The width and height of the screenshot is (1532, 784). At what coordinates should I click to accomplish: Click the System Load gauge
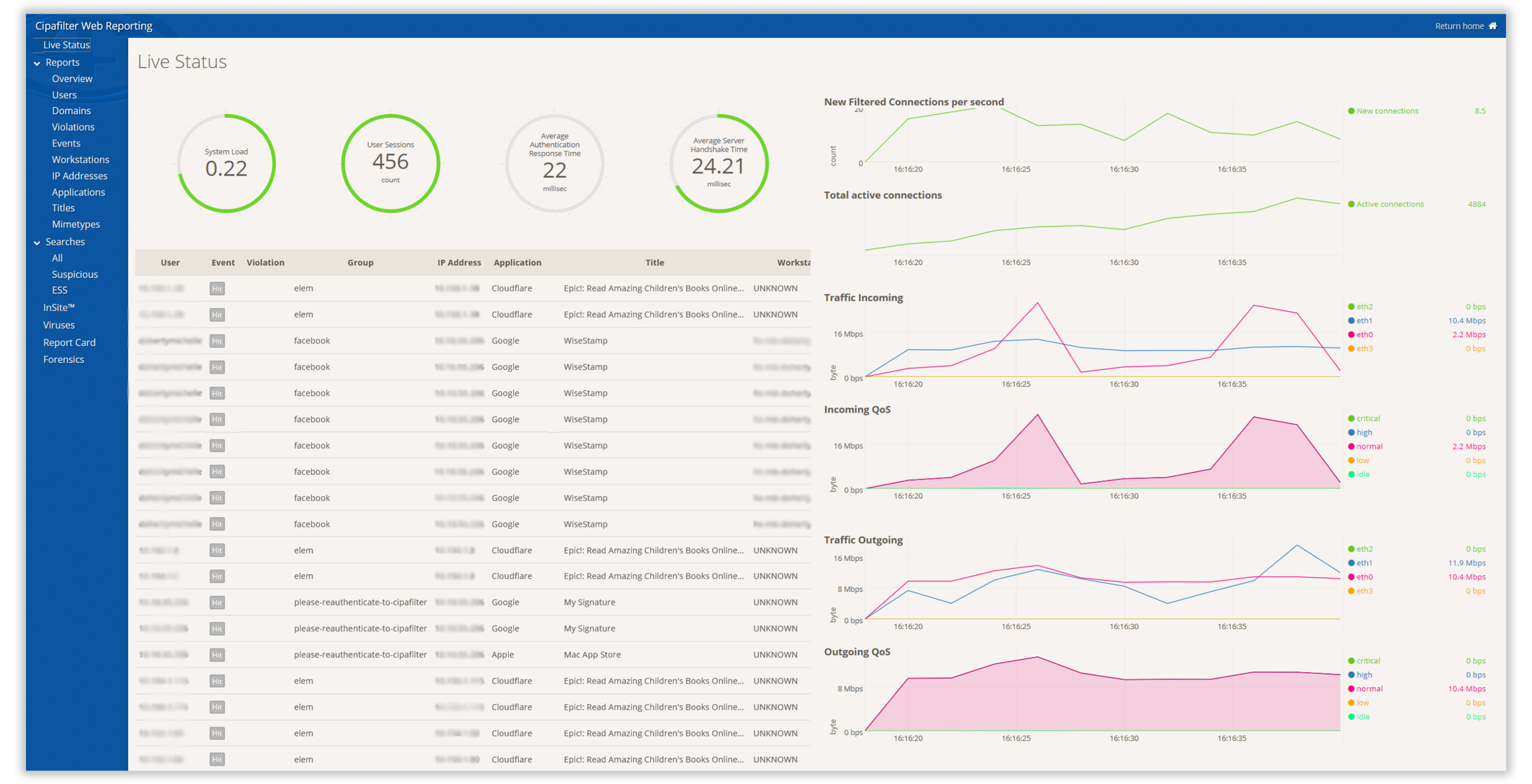[226, 164]
